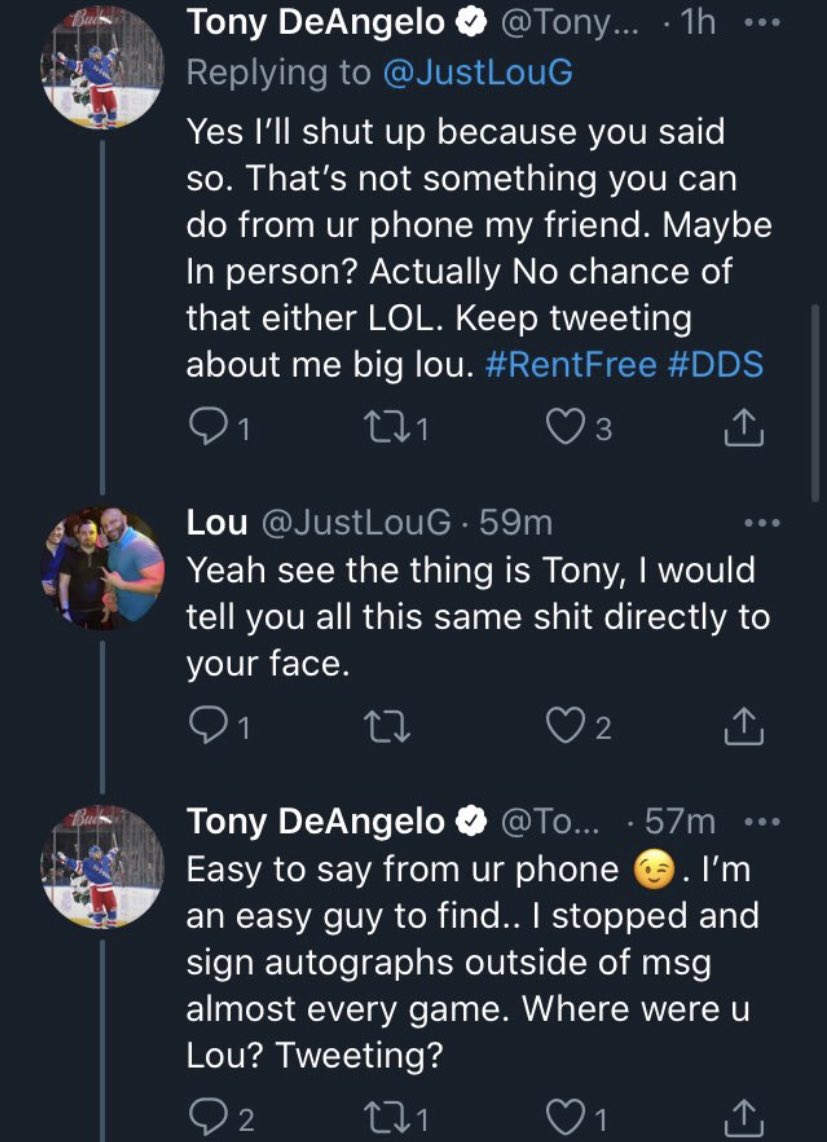Like the tweet with 3 likes
Viewport: 827px width, 1142px height.
click(x=564, y=428)
